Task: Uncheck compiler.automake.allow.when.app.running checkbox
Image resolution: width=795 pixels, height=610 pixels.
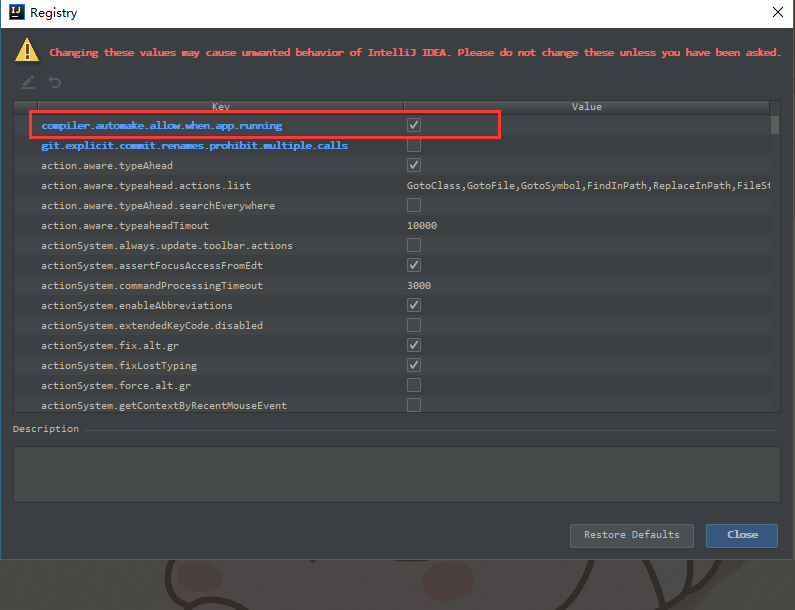Action: click(414, 125)
